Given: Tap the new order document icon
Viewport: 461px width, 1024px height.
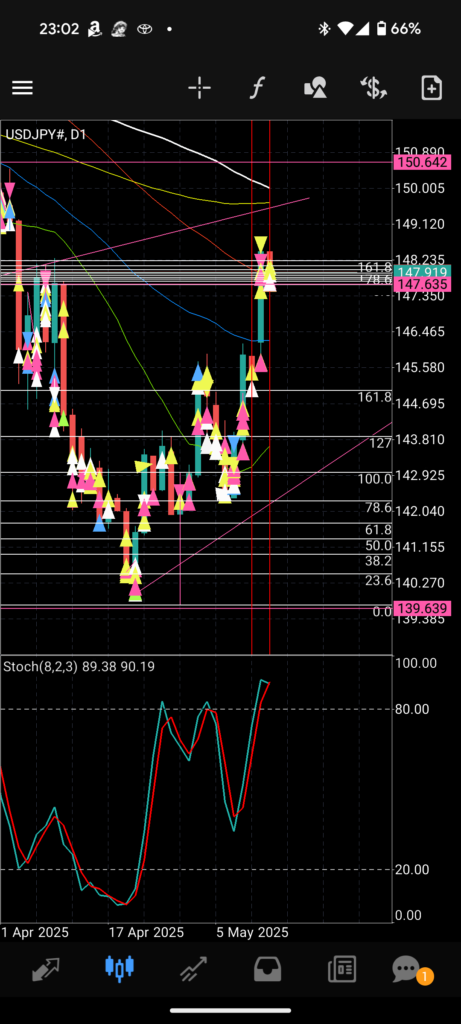Looking at the screenshot, I should point(432,88).
